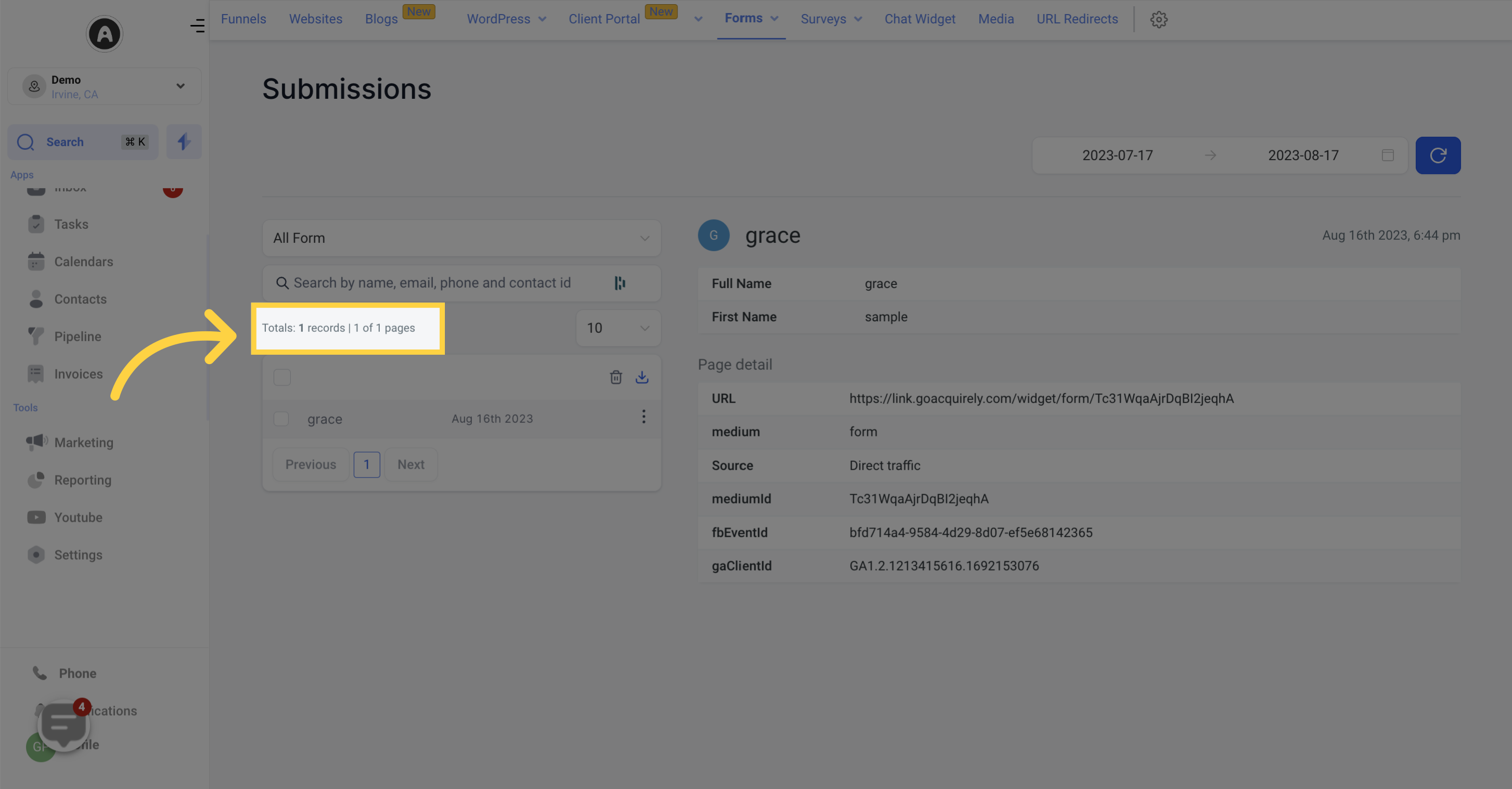Expand the results-per-page dropdown showing 10
1512x789 pixels.
click(x=614, y=328)
